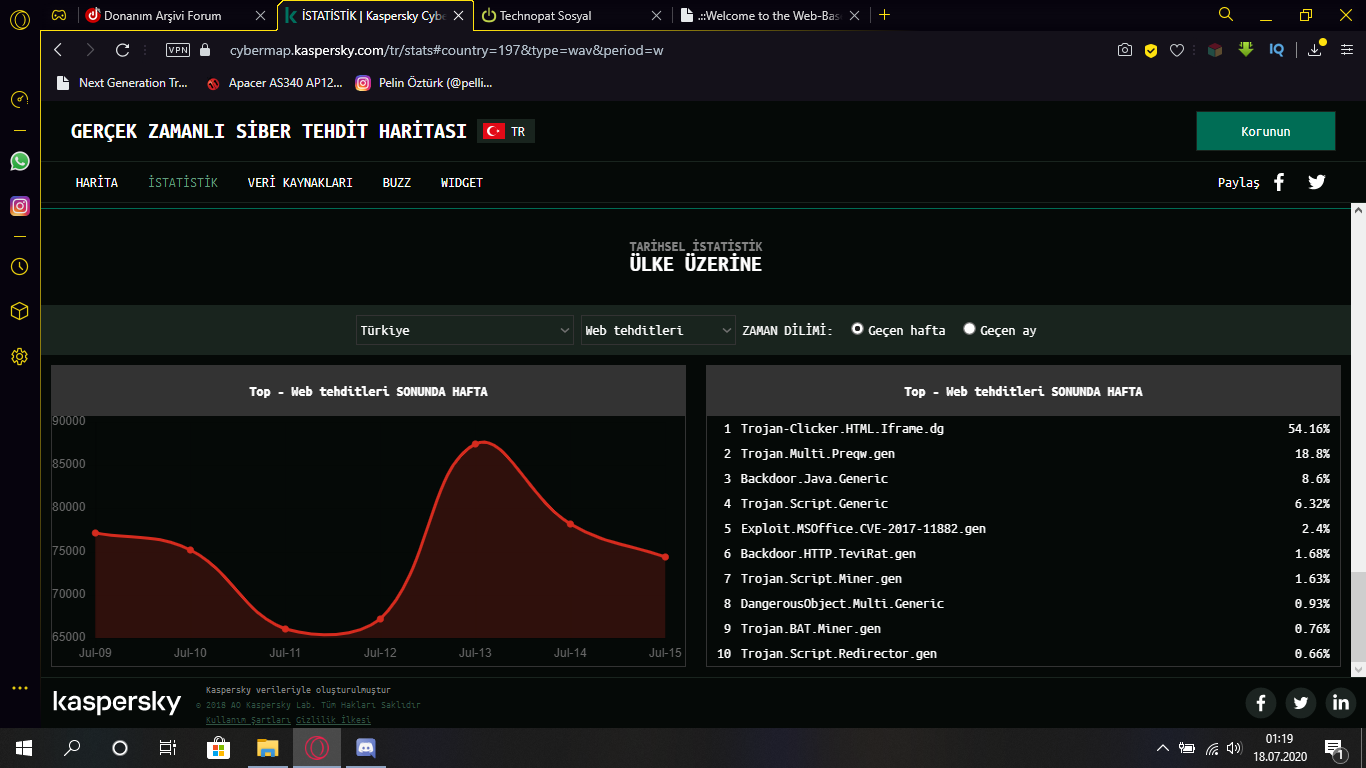This screenshot has width=1366, height=768.
Task: Click sidebar three-dots setup button
Action: pos(19,688)
